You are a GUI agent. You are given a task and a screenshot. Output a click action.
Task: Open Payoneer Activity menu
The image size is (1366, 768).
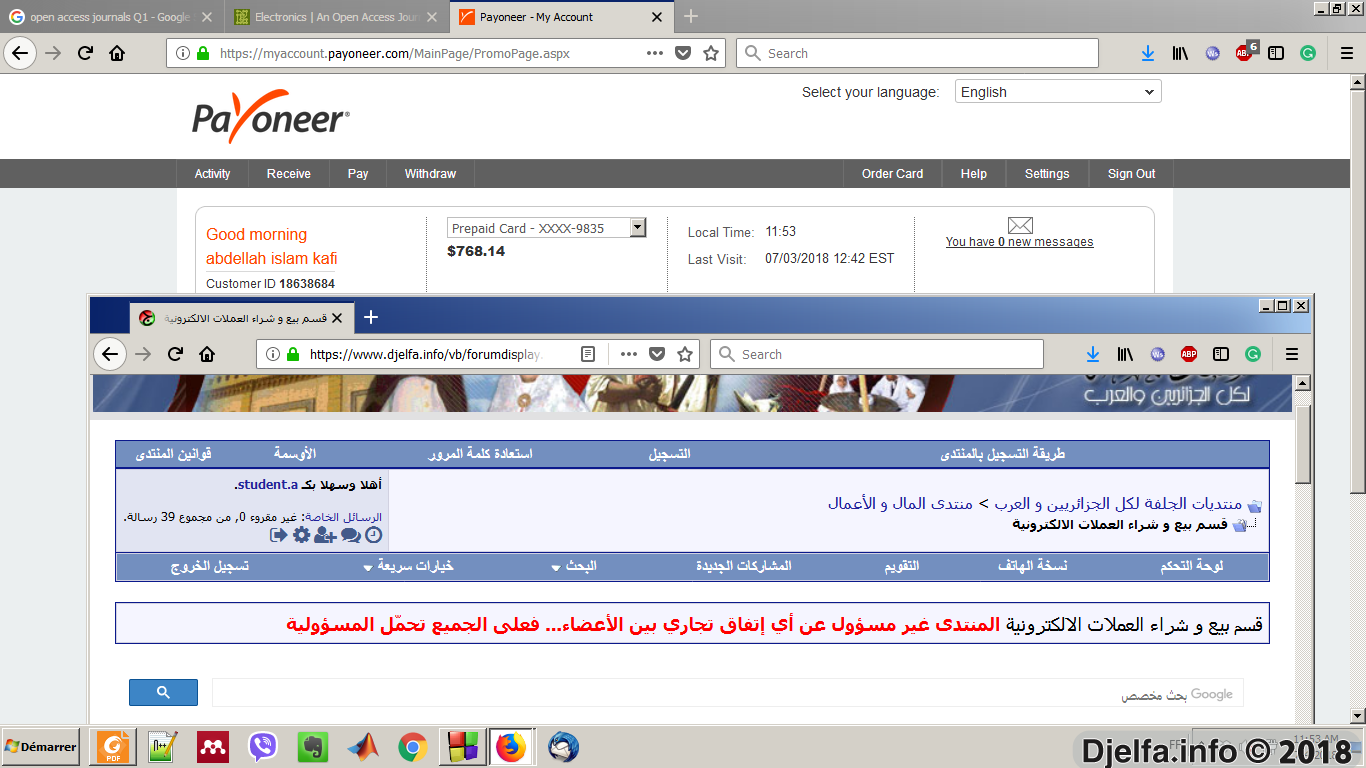pos(212,174)
